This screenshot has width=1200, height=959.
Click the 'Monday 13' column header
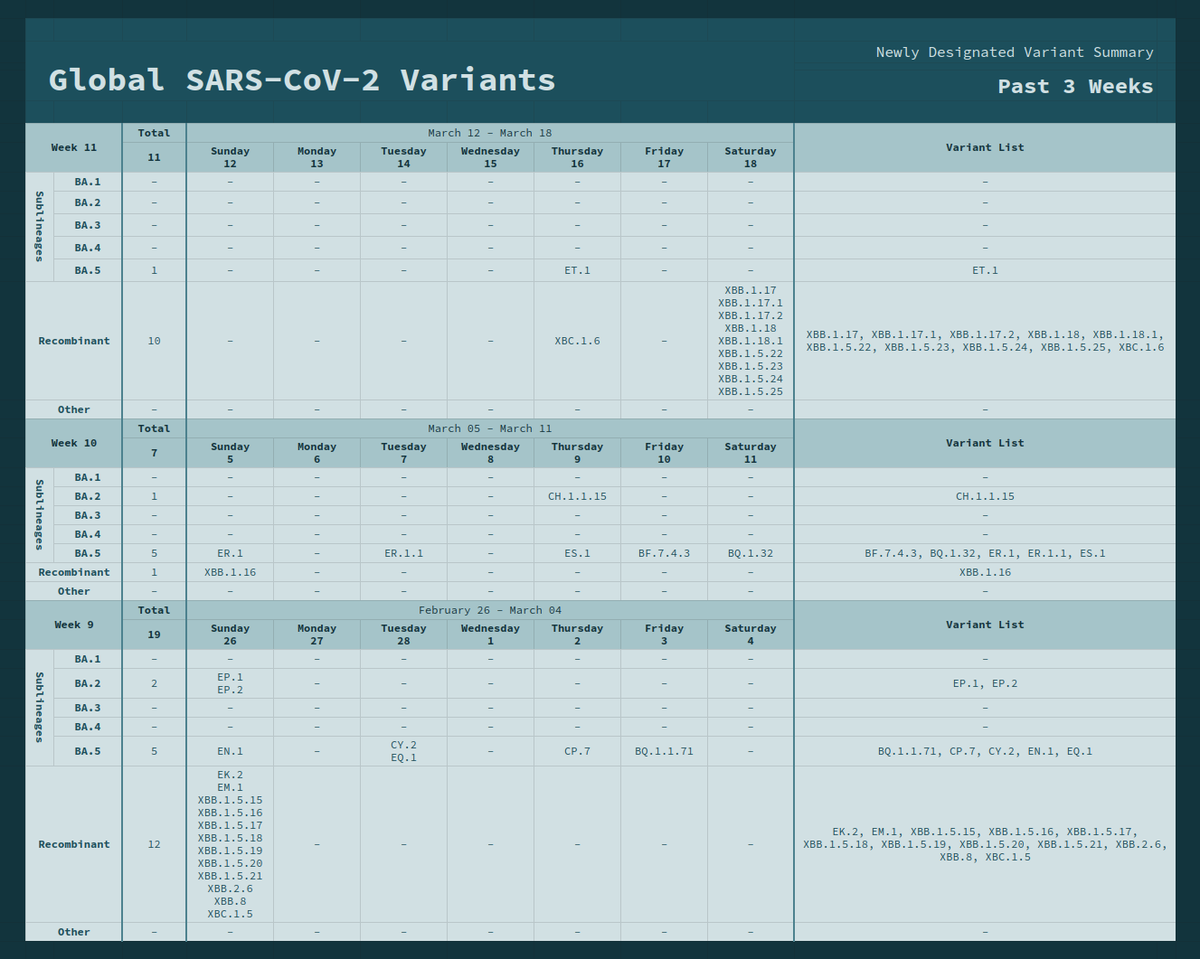(x=317, y=157)
